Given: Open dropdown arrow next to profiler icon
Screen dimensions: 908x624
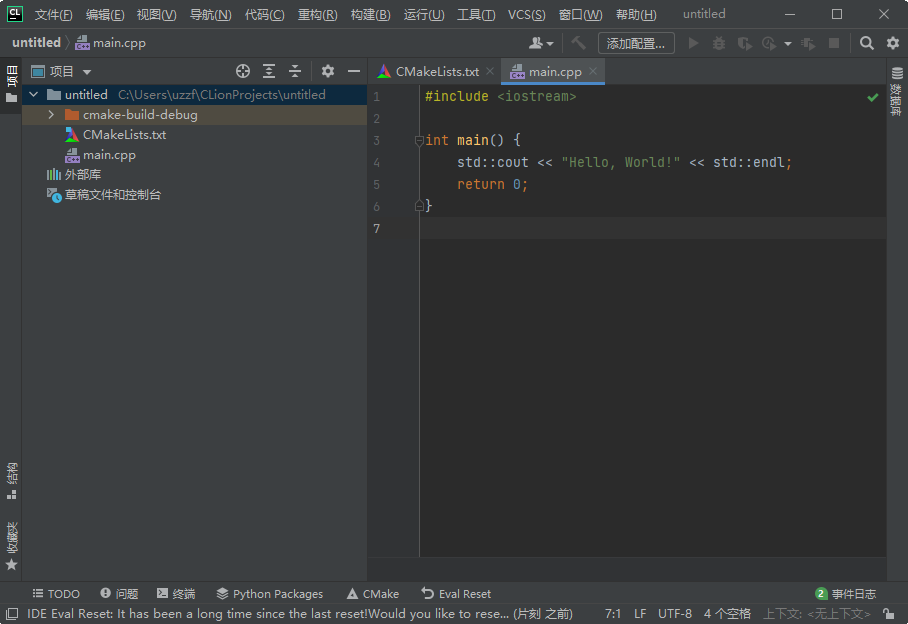Looking at the screenshot, I should click(788, 43).
